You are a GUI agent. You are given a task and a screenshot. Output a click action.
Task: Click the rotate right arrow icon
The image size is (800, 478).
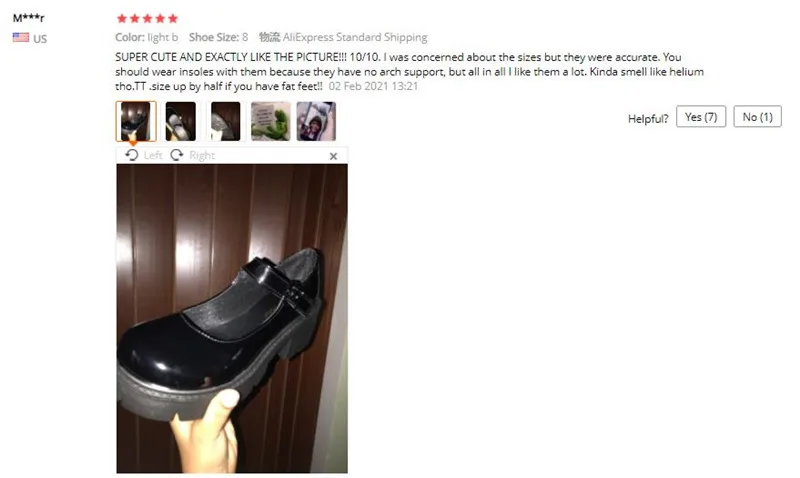coord(177,155)
